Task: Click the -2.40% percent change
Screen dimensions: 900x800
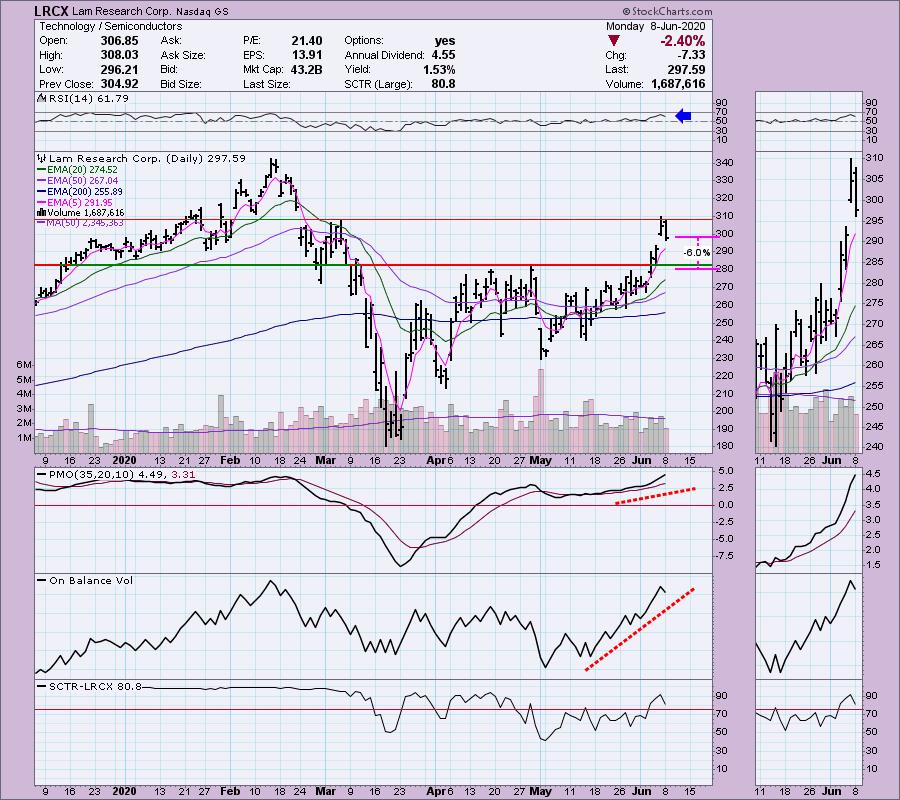Action: coord(682,41)
